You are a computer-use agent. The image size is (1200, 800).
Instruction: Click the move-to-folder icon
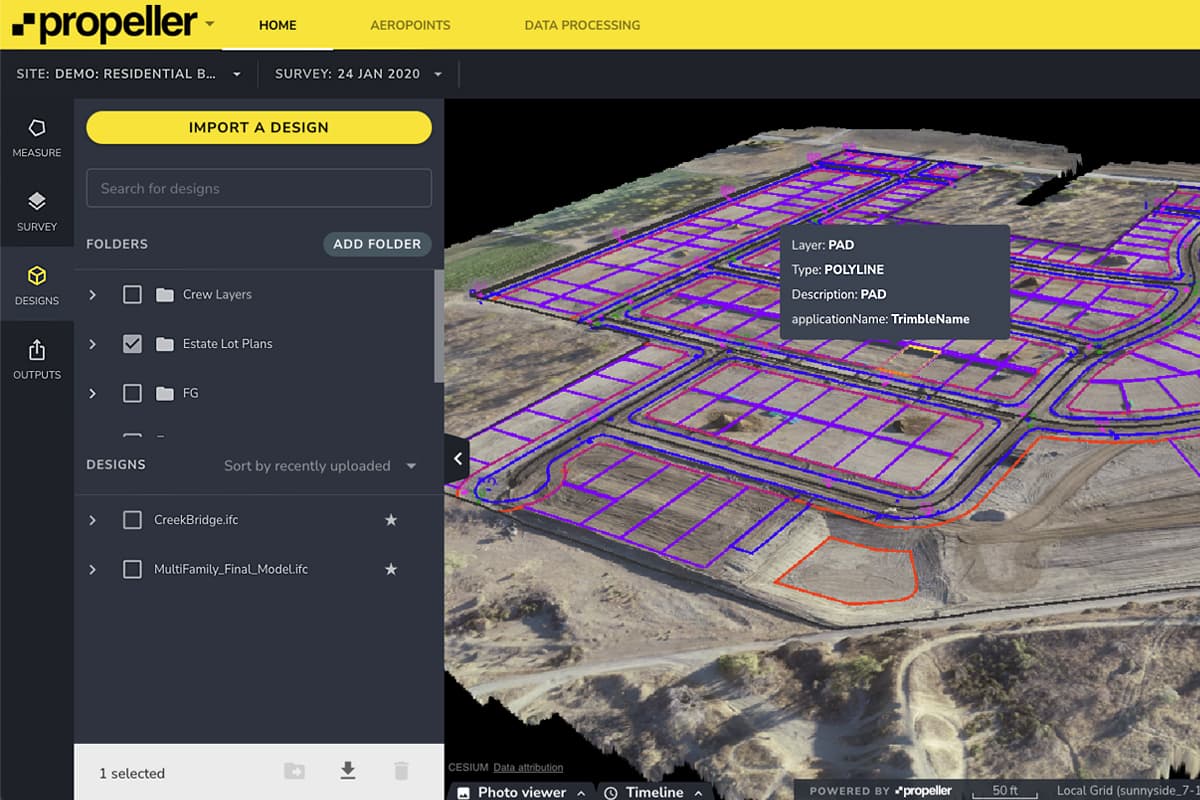pyautogui.click(x=294, y=770)
